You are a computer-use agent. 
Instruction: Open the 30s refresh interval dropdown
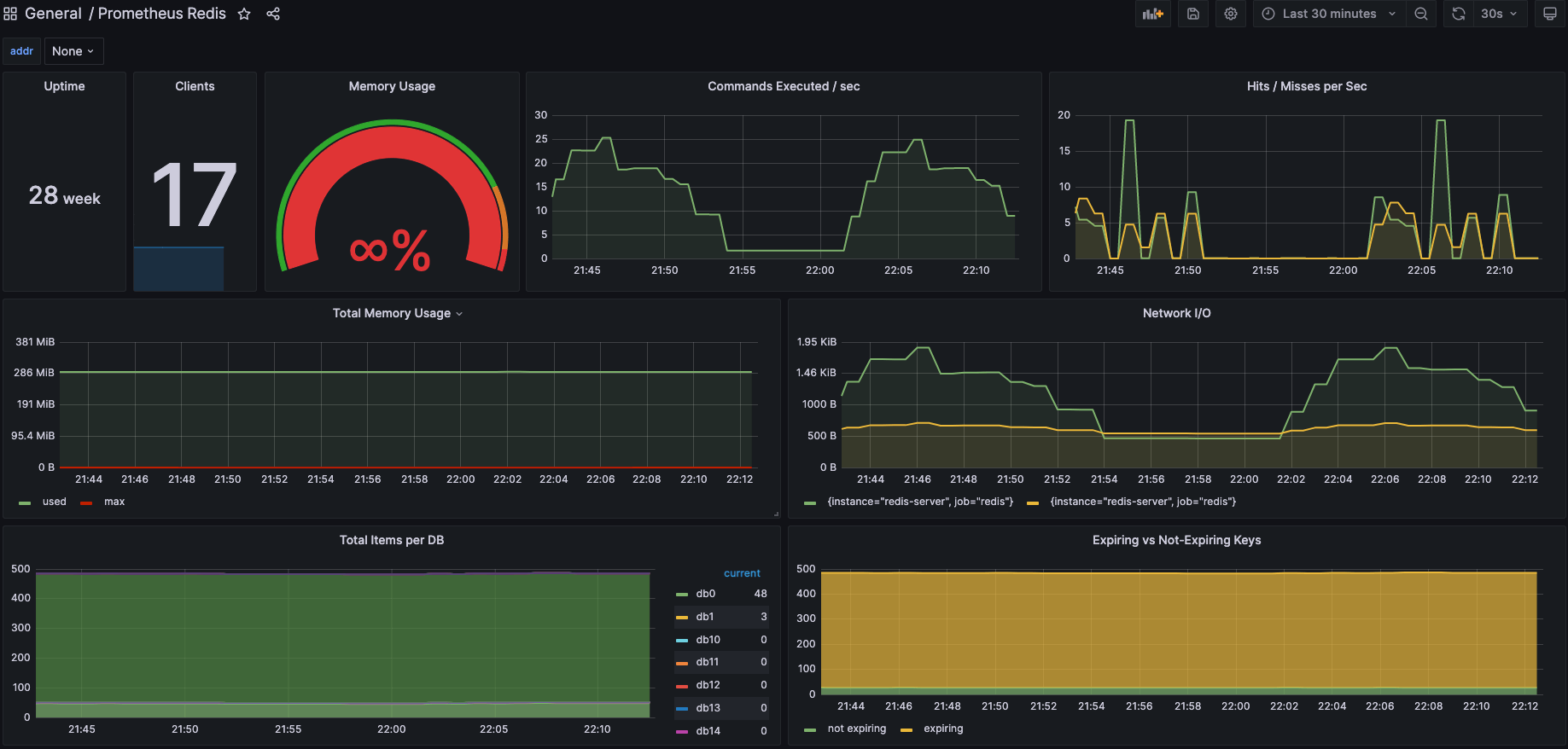coord(1500,14)
